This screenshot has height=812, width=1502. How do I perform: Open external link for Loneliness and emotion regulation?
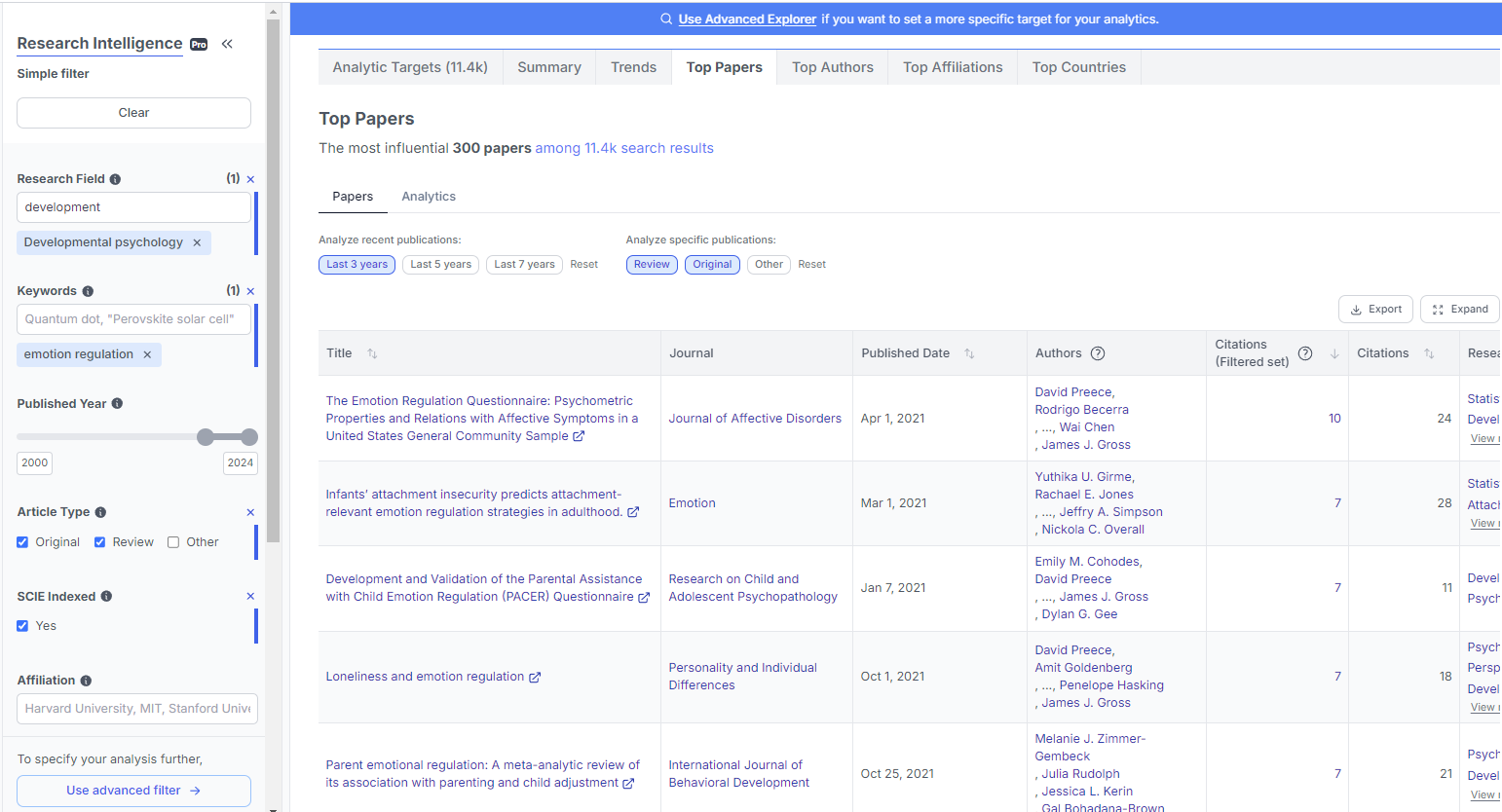(x=536, y=676)
